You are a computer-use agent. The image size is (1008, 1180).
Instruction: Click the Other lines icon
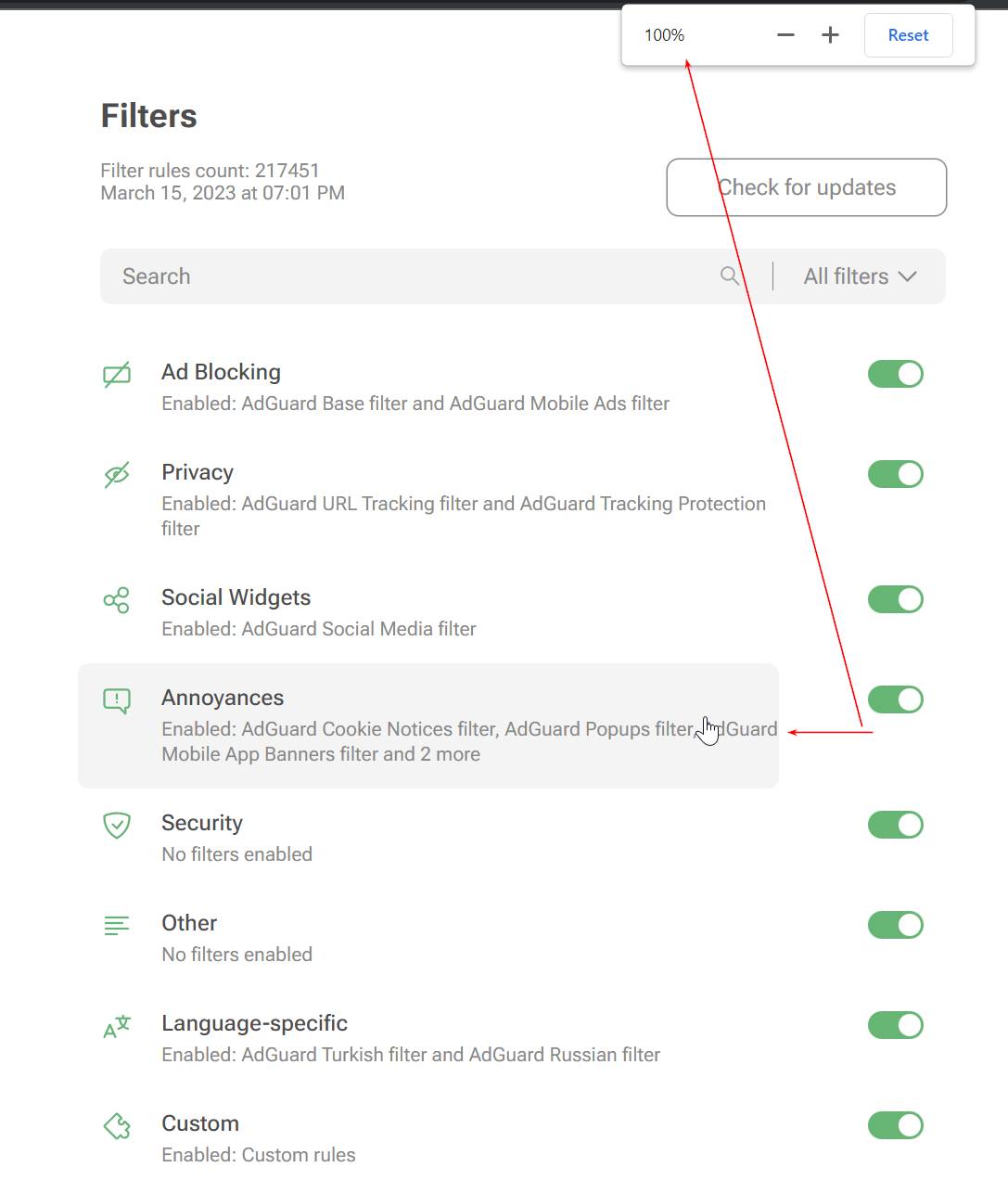click(x=117, y=925)
